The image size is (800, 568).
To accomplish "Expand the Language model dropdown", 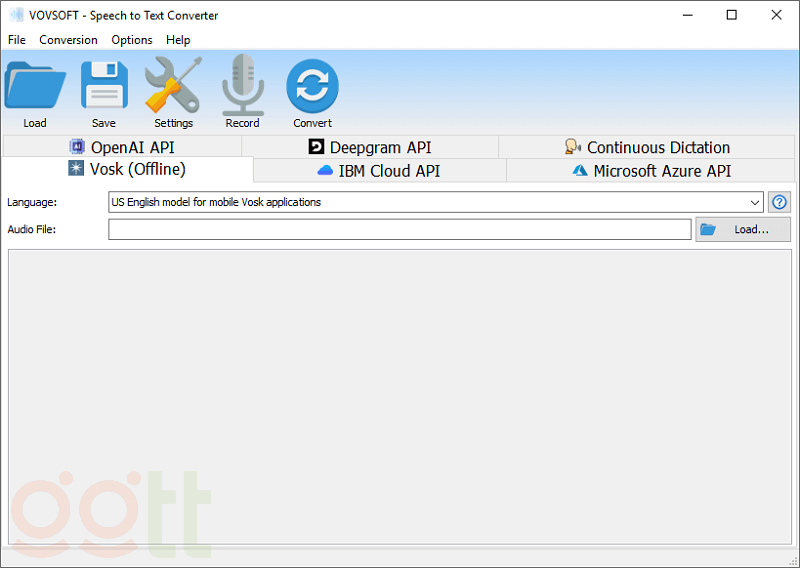I will pos(755,202).
